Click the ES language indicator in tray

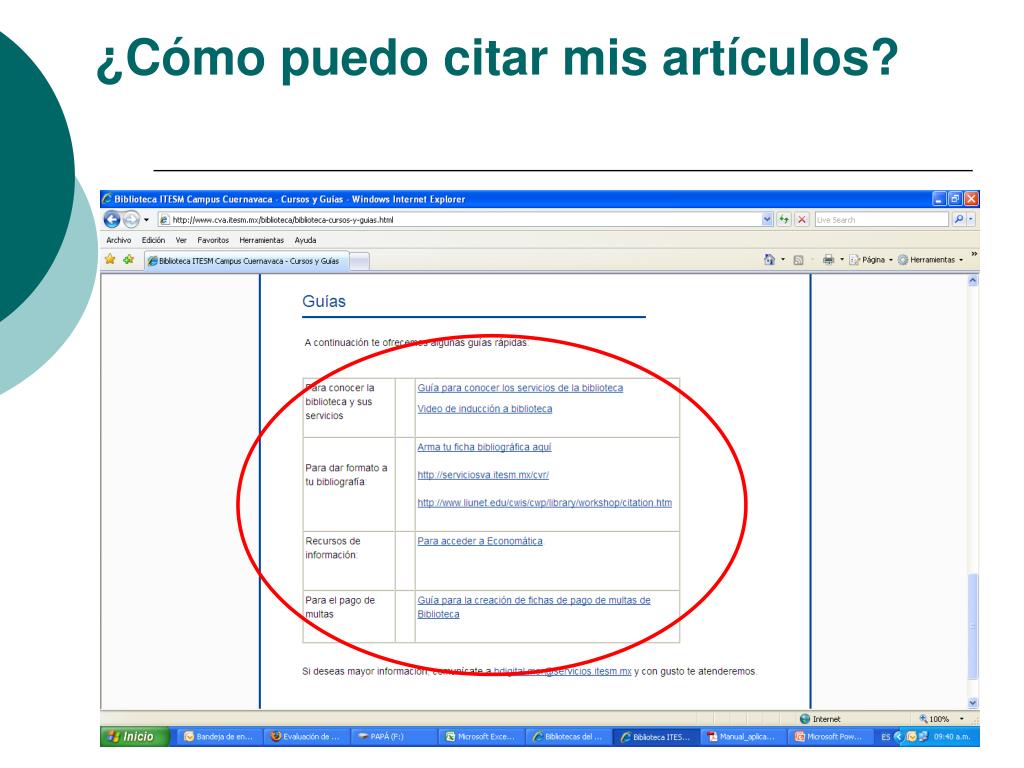(x=886, y=737)
